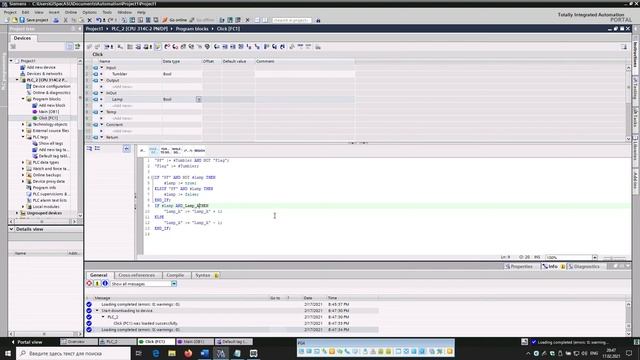
Task: Click the Portal view button
Action: pyautogui.click(x=27, y=342)
